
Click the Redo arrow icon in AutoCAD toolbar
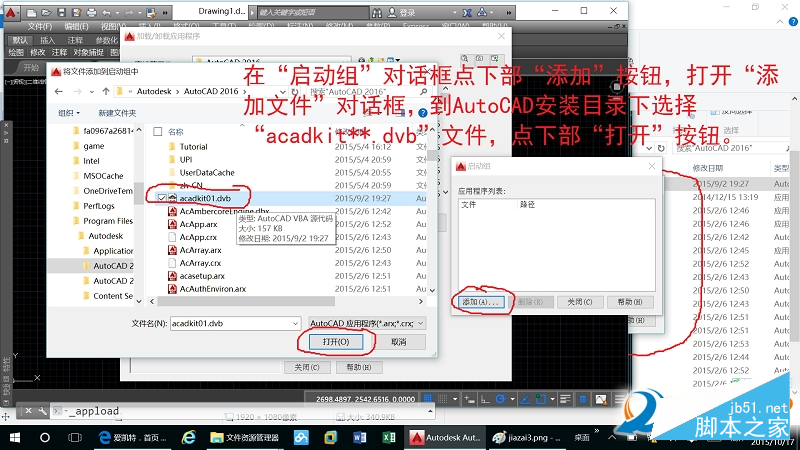tap(129, 12)
